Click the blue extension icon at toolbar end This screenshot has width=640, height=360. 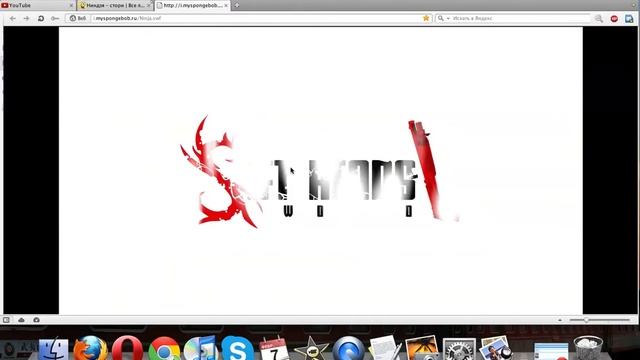pos(629,18)
